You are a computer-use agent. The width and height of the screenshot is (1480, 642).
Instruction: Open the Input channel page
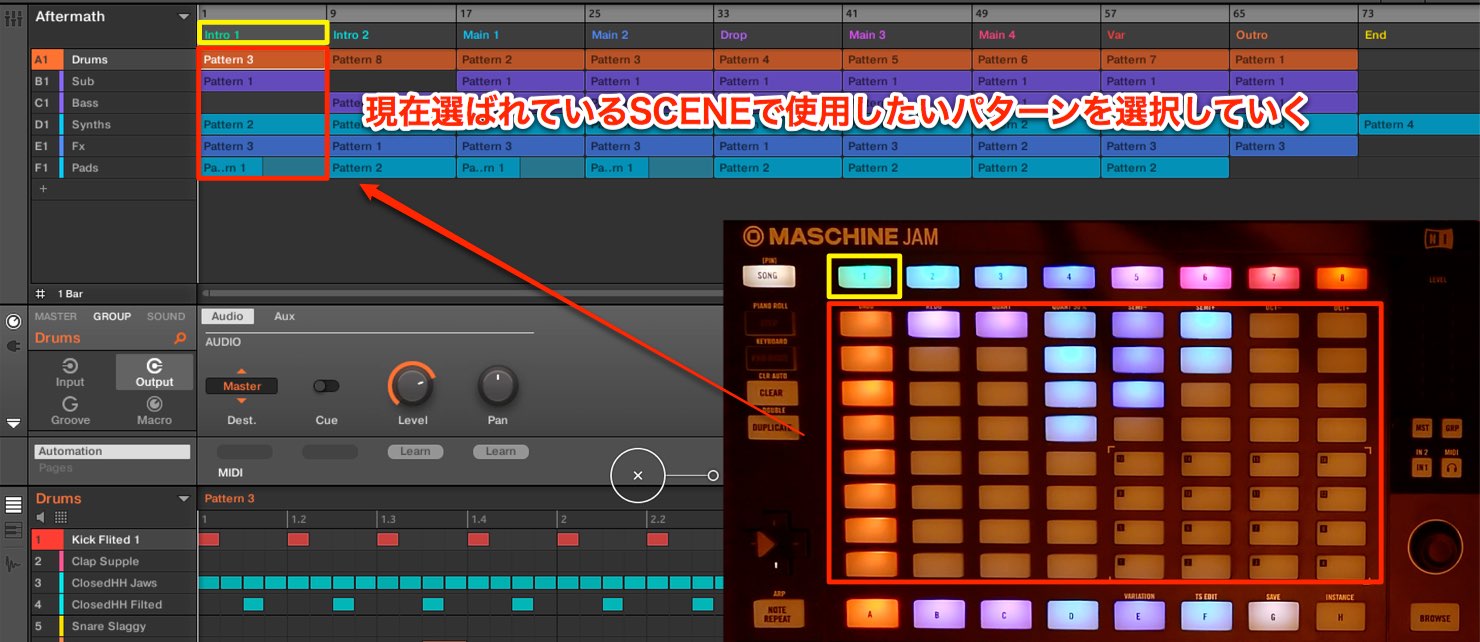tap(70, 372)
